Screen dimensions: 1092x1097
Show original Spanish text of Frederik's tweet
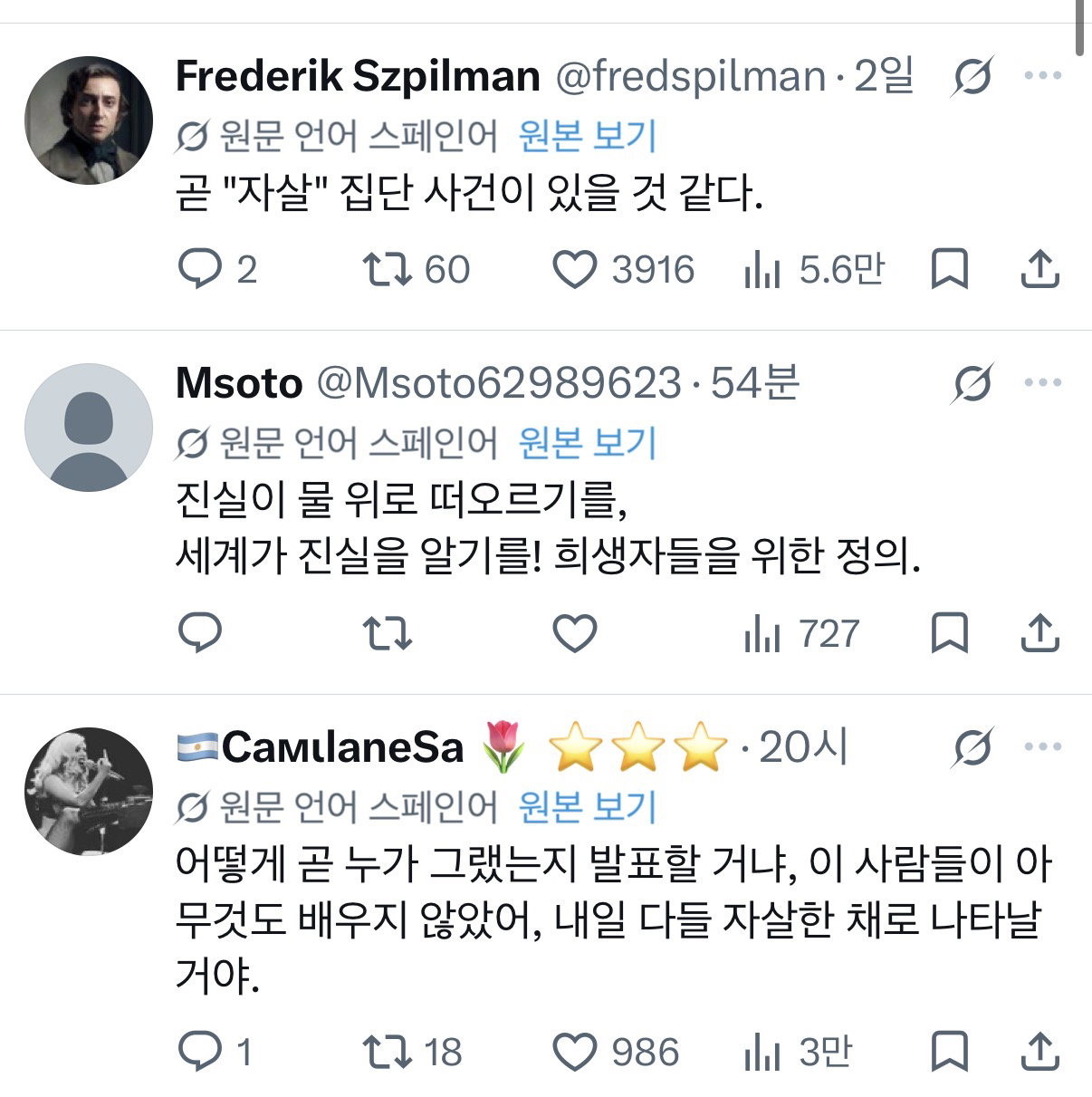pyautogui.click(x=587, y=137)
